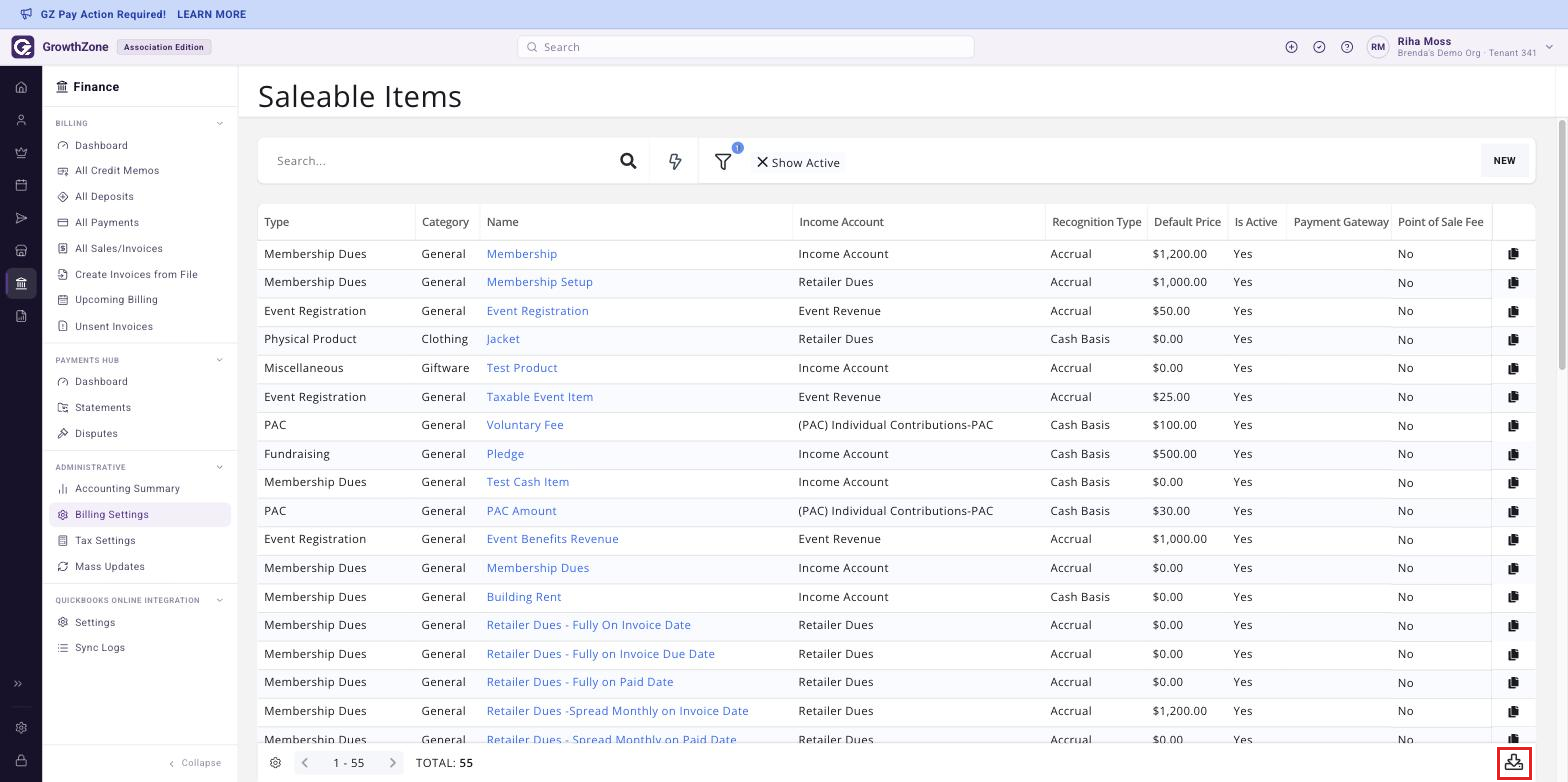The width and height of the screenshot is (1568, 782).
Task: Open the tasks checkmark icon in header
Action: pyautogui.click(x=1319, y=47)
